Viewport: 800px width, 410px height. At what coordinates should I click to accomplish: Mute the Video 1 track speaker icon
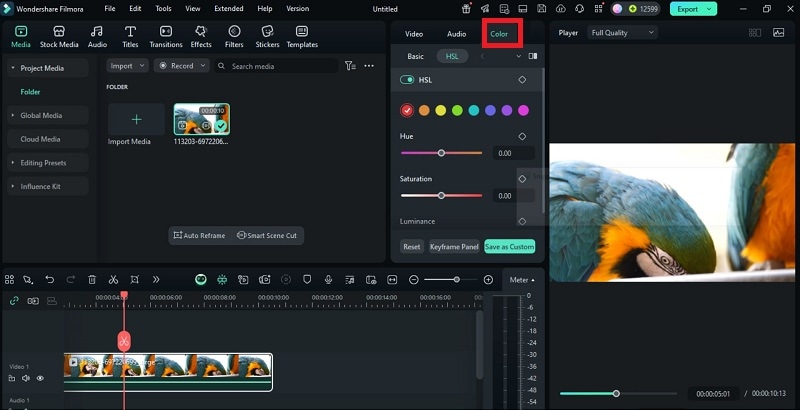pyautogui.click(x=26, y=378)
